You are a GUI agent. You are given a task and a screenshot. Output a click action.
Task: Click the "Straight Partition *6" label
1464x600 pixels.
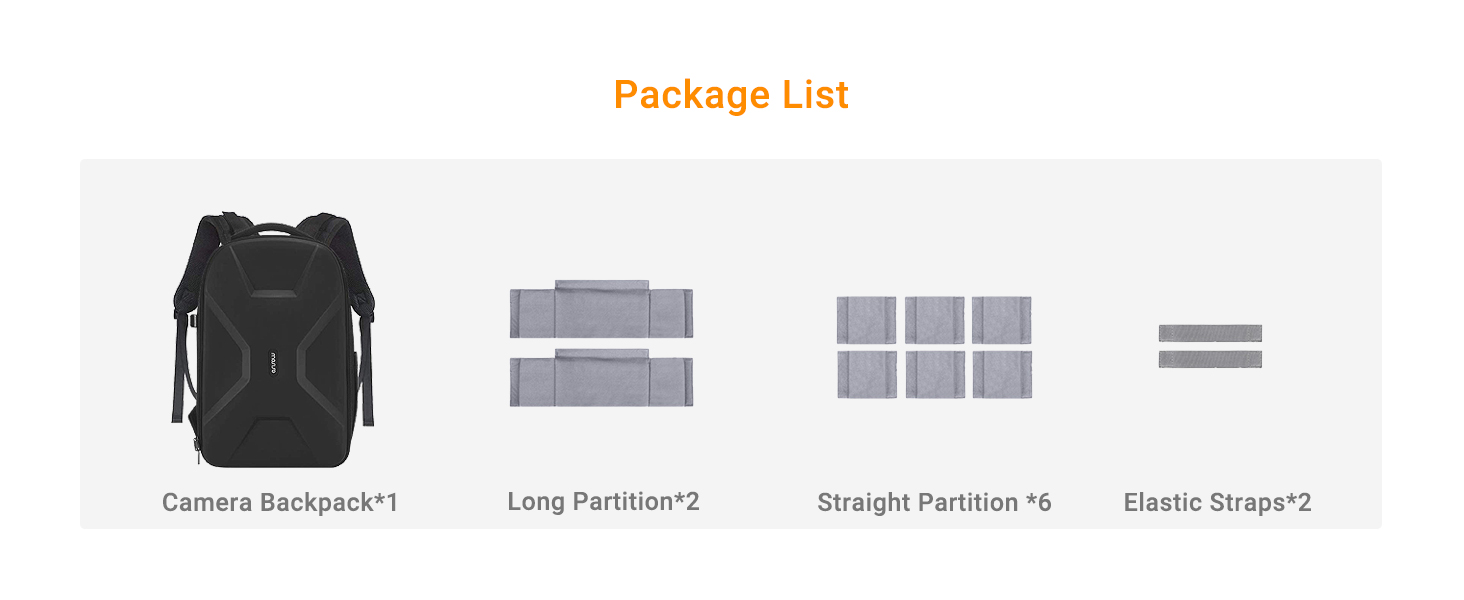point(934,502)
